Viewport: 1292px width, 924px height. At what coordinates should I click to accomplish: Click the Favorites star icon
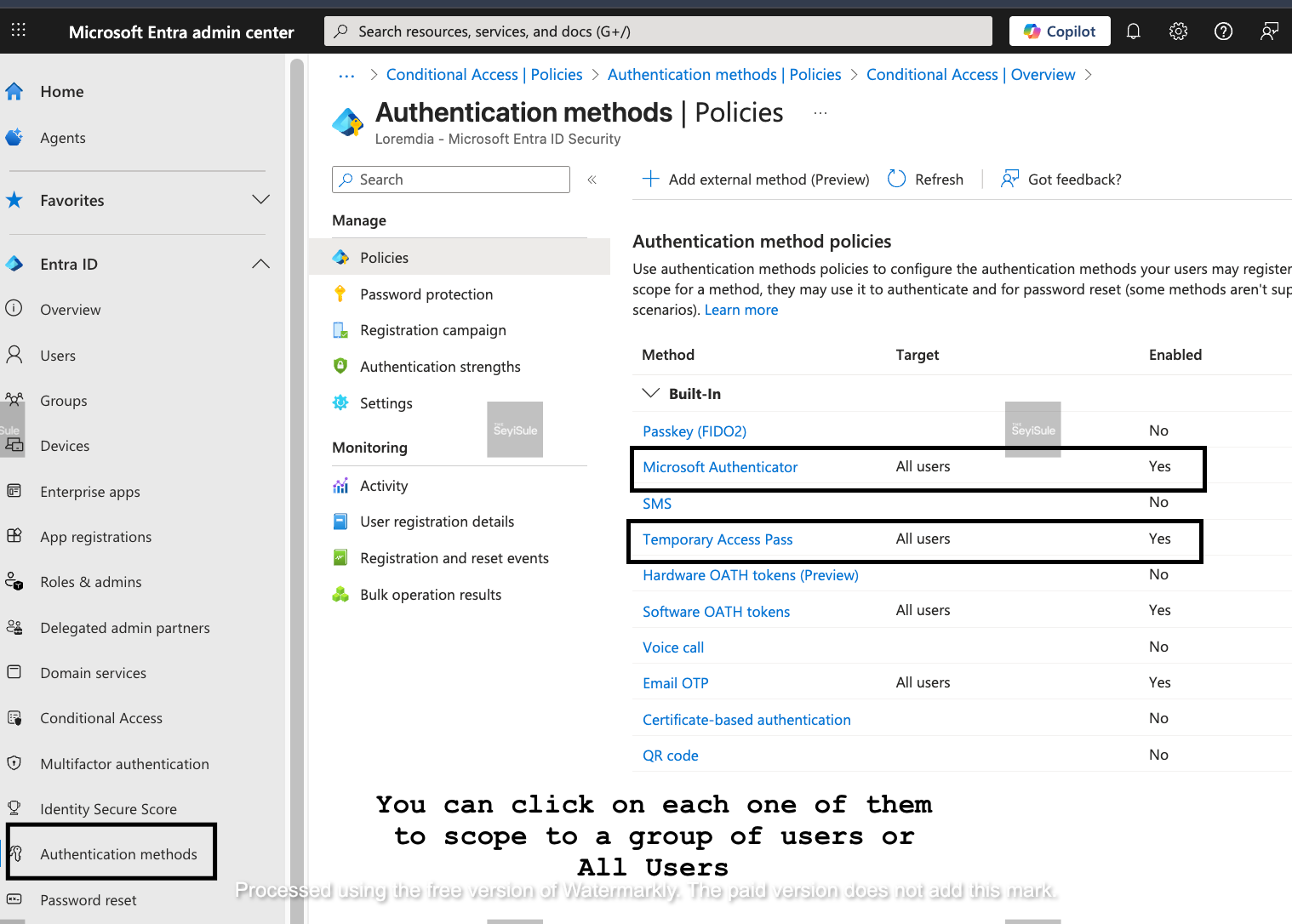coord(14,200)
